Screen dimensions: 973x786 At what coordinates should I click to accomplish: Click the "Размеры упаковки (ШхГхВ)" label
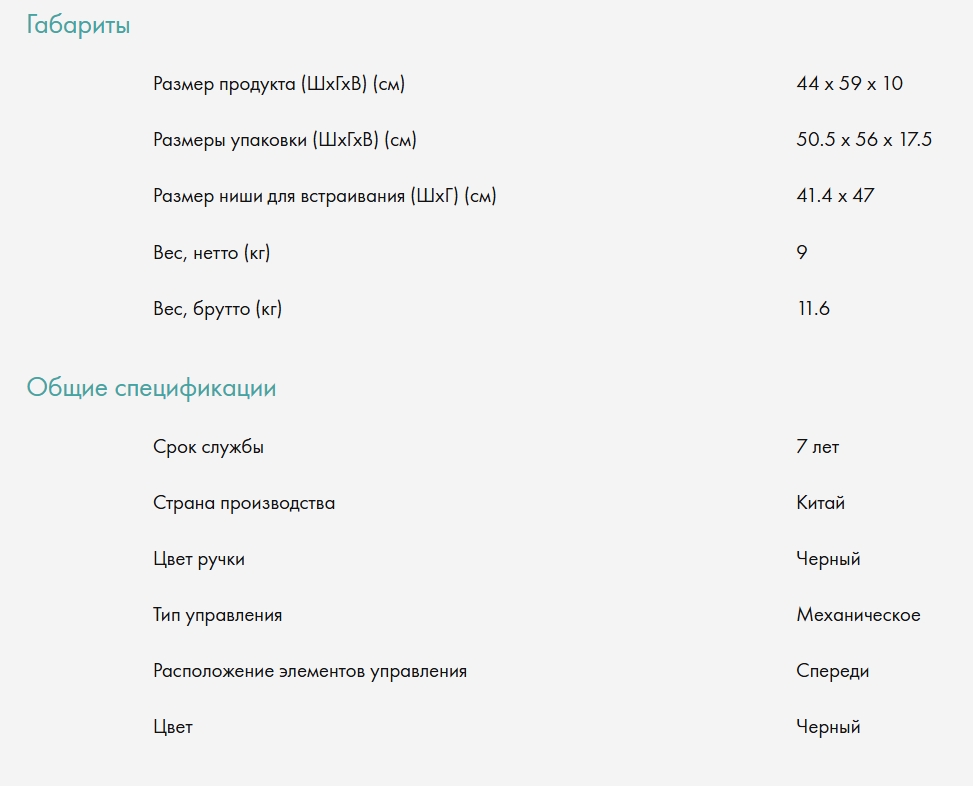[x=285, y=140]
